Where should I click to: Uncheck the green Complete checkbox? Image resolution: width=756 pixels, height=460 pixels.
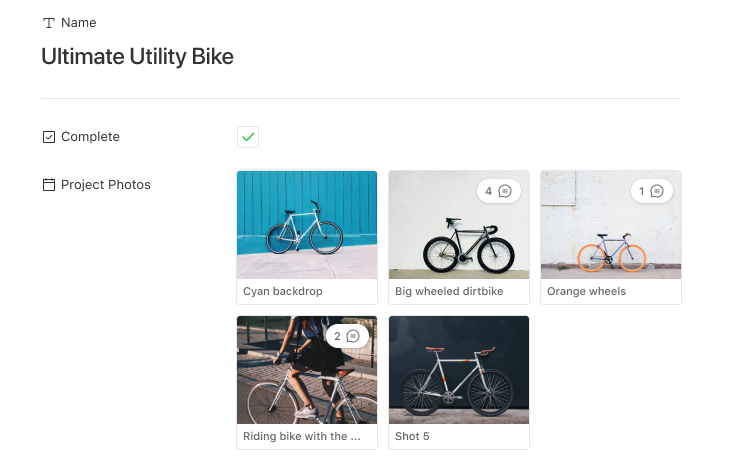click(x=248, y=137)
